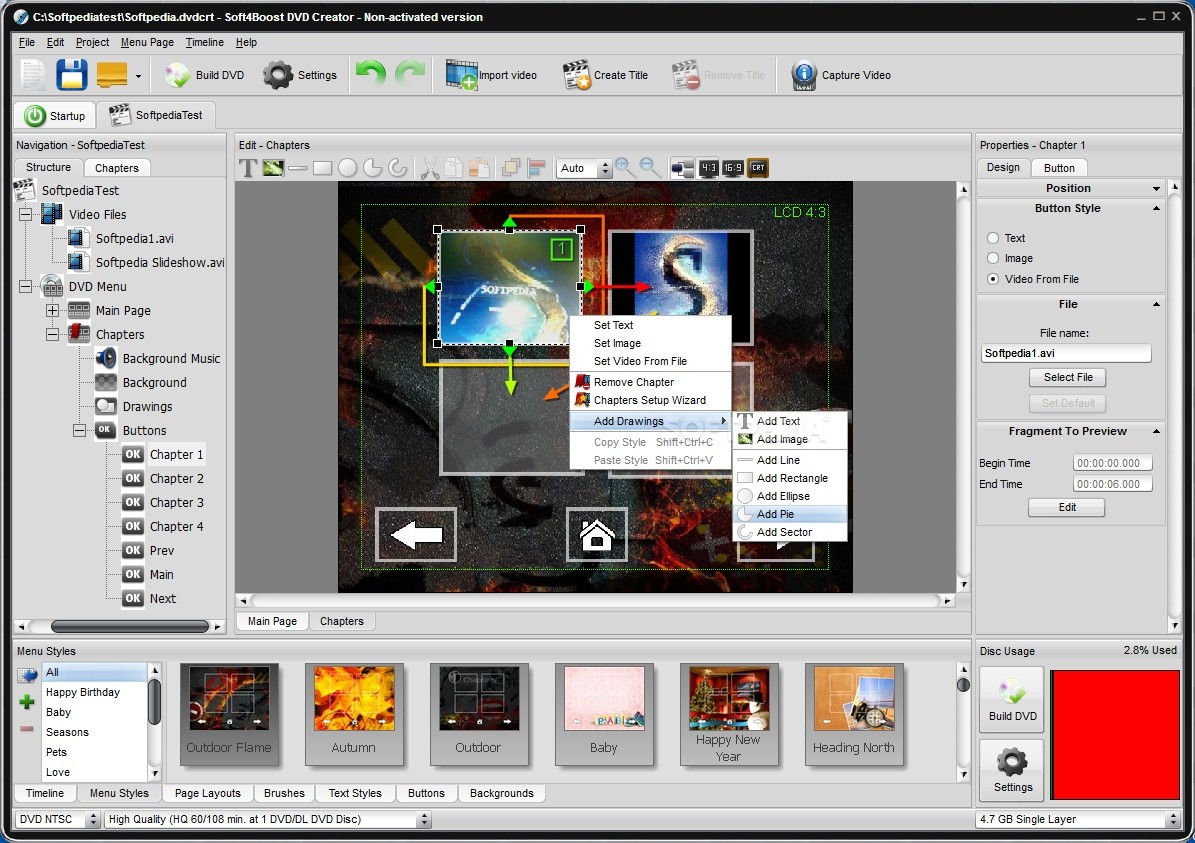Click Edit under Fragment To Preview
1195x843 pixels.
point(1067,508)
